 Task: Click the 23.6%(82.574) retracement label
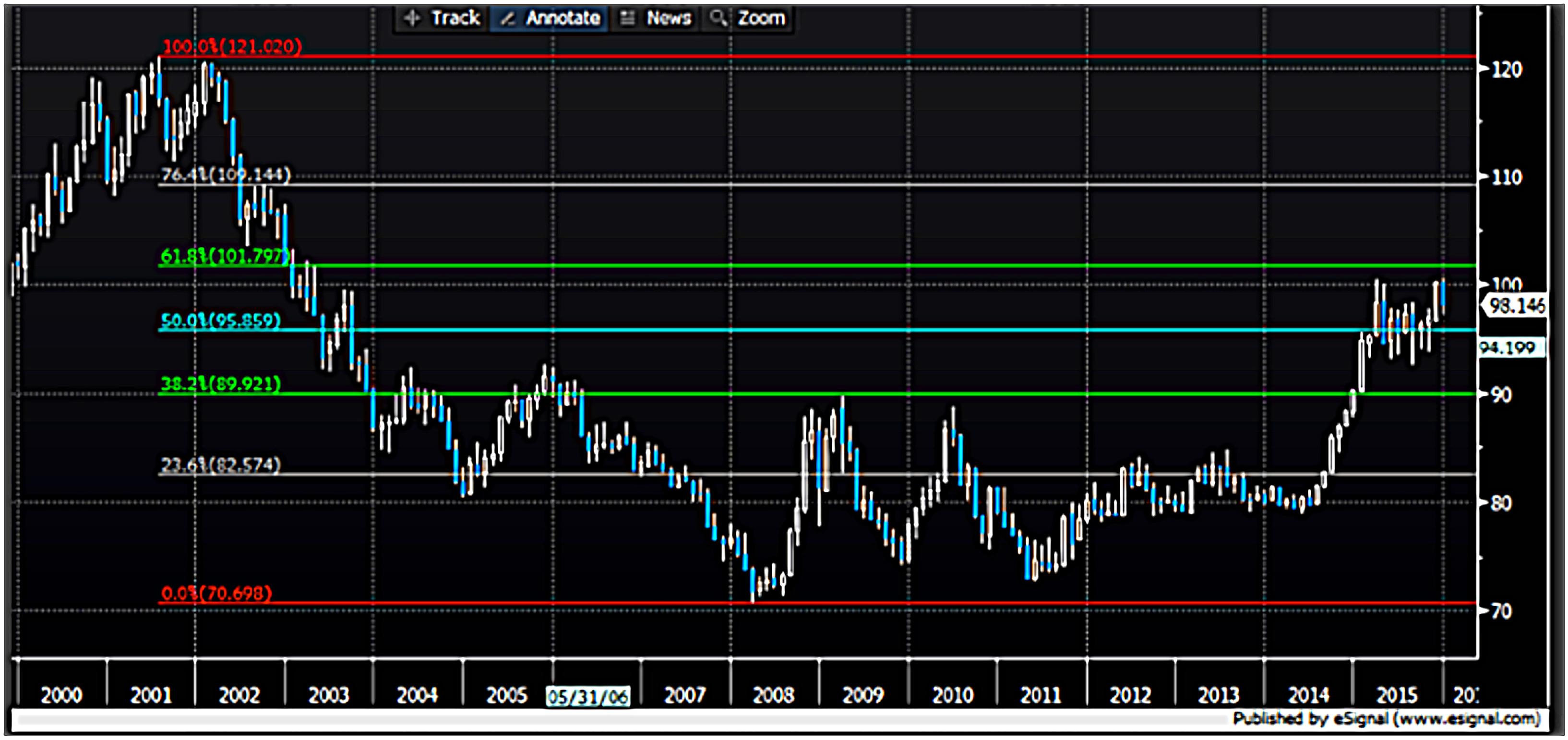point(220,465)
